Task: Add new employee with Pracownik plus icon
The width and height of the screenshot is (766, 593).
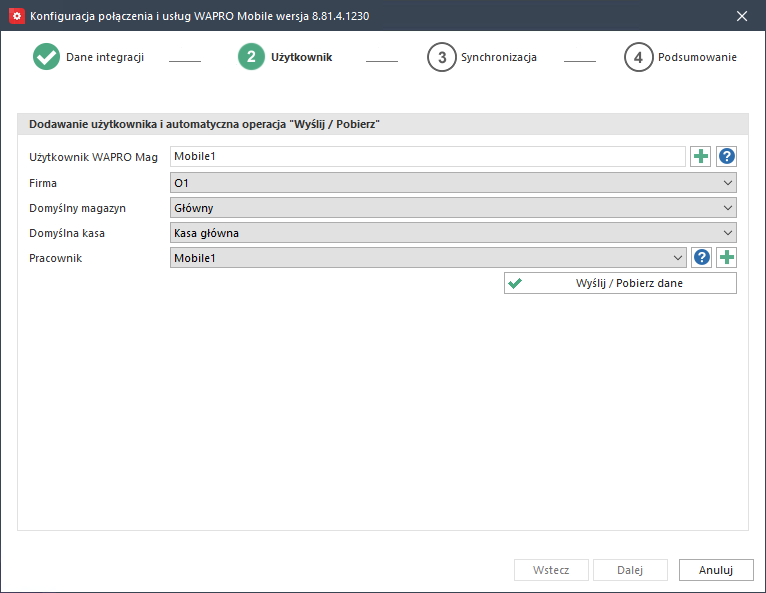Action: coord(726,257)
